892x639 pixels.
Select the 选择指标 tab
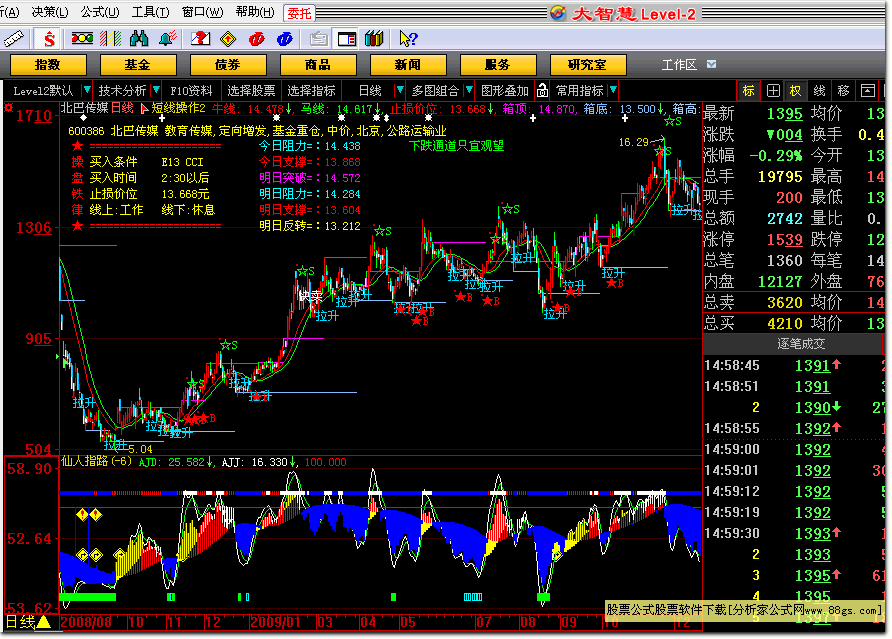tap(311, 90)
